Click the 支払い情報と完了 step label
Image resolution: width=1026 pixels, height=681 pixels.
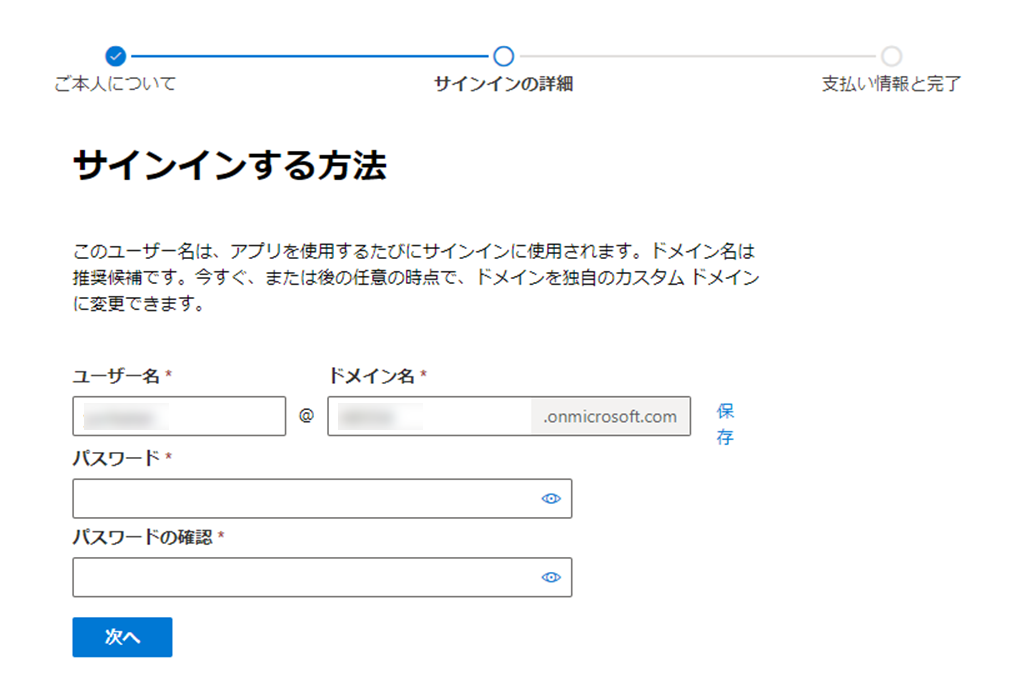(x=891, y=85)
